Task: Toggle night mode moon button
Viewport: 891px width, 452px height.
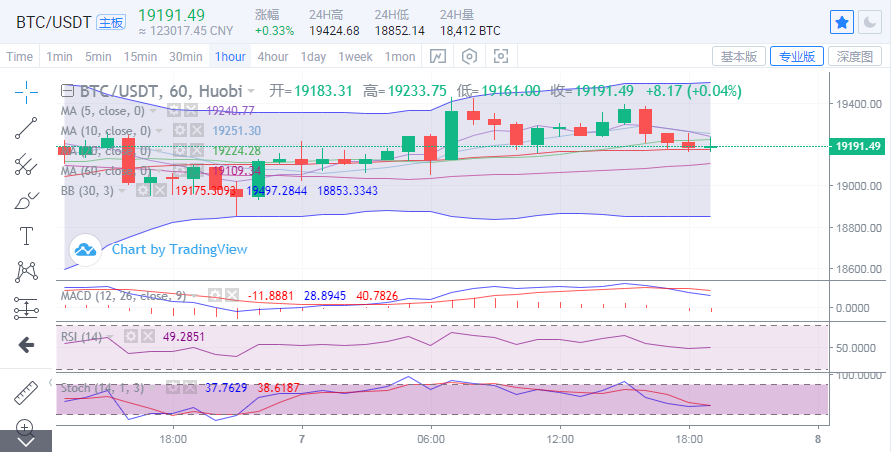Action: (x=869, y=23)
